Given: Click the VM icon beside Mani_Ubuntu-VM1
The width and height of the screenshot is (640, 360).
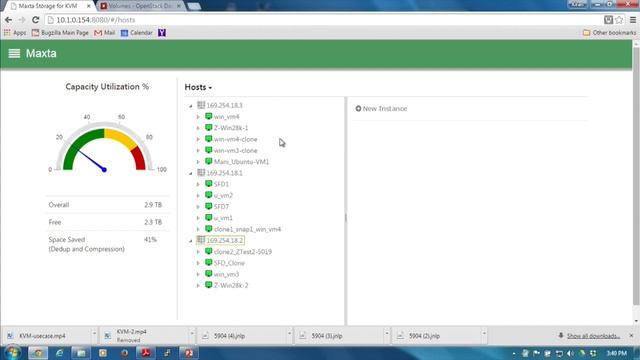Looking at the screenshot, I should pyautogui.click(x=209, y=162).
